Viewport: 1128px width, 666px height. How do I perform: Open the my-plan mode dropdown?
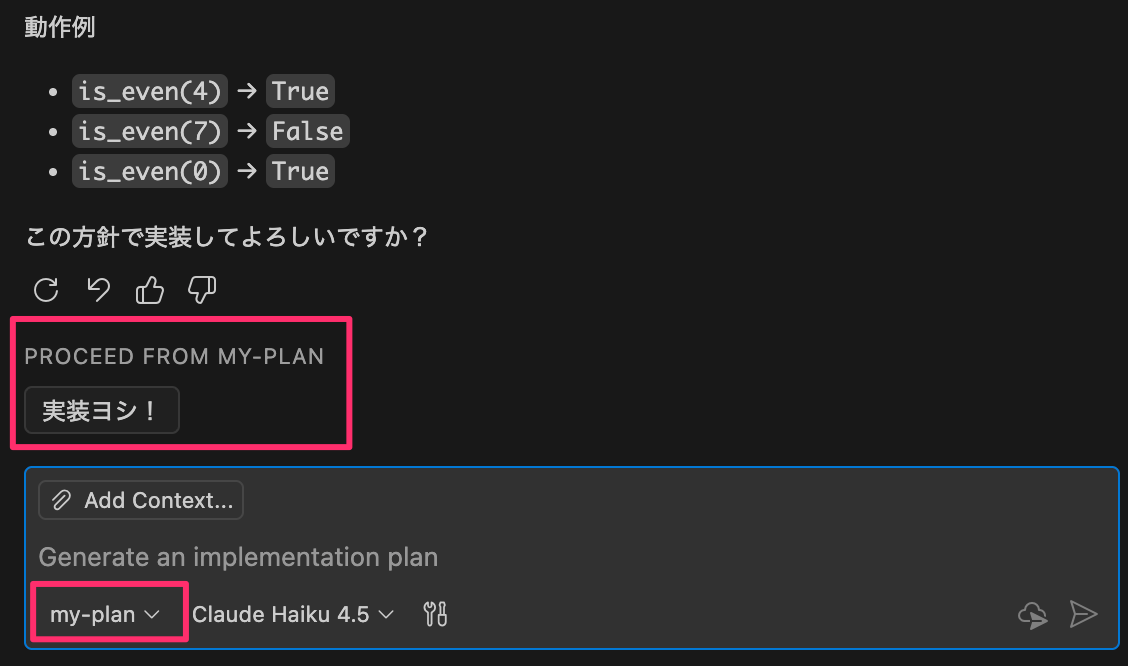pos(109,613)
